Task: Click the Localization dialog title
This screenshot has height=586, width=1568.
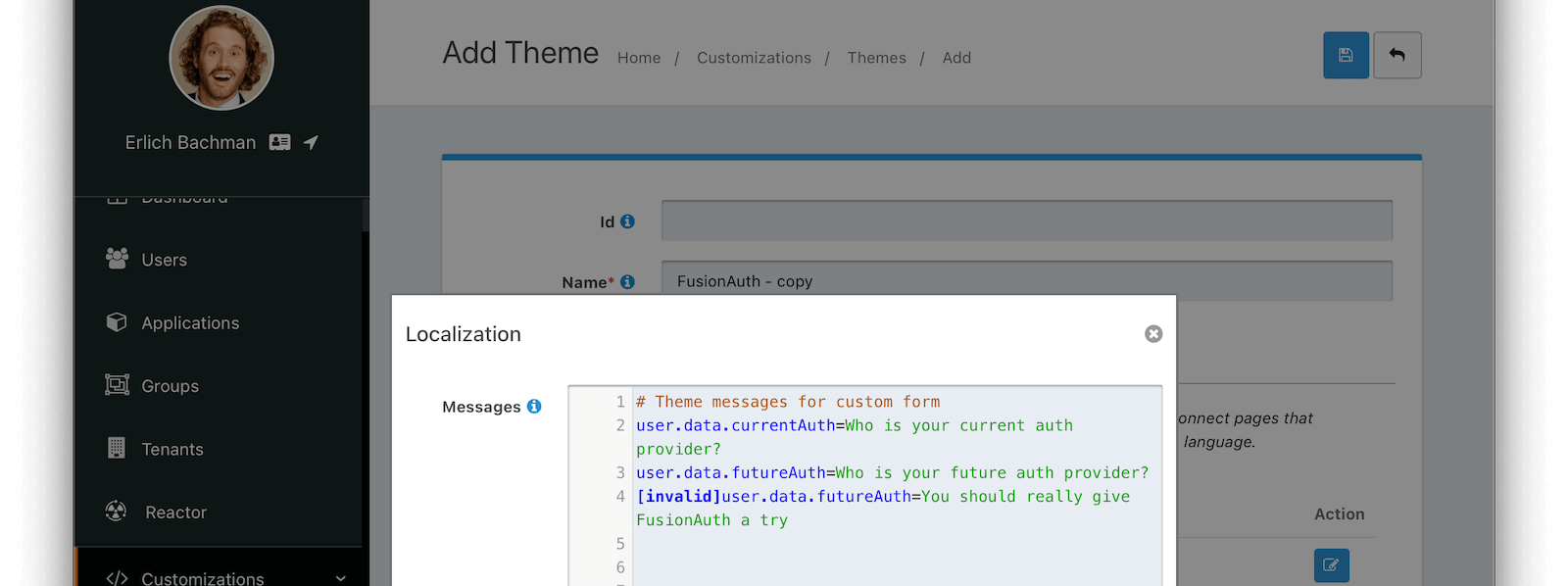Action: pos(464,334)
